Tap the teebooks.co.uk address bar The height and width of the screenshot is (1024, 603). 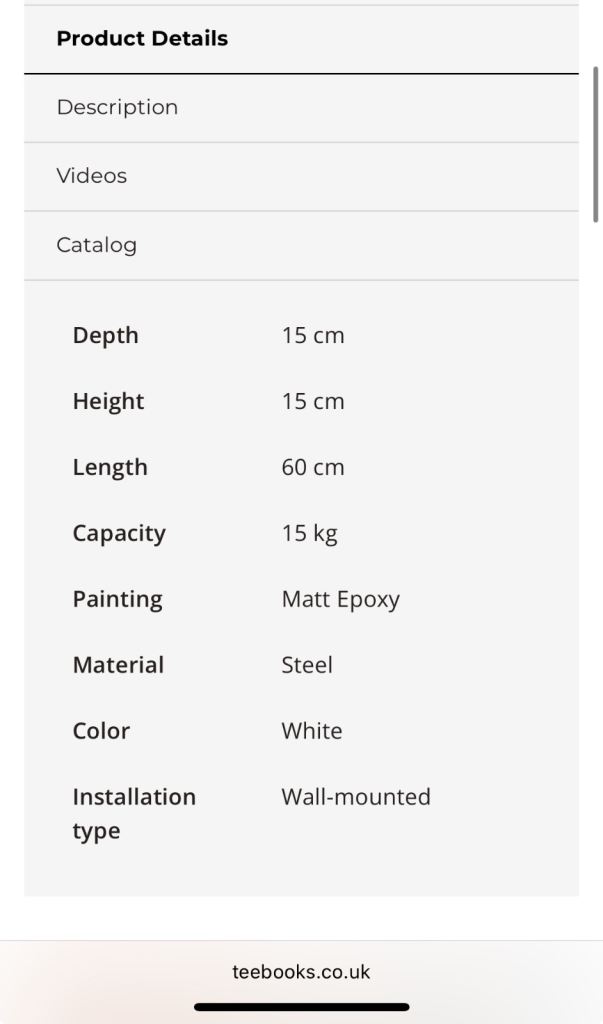pyautogui.click(x=301, y=971)
